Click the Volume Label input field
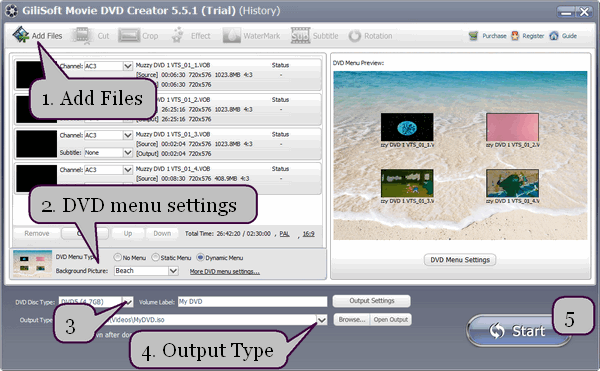The image size is (600, 371). 252,301
